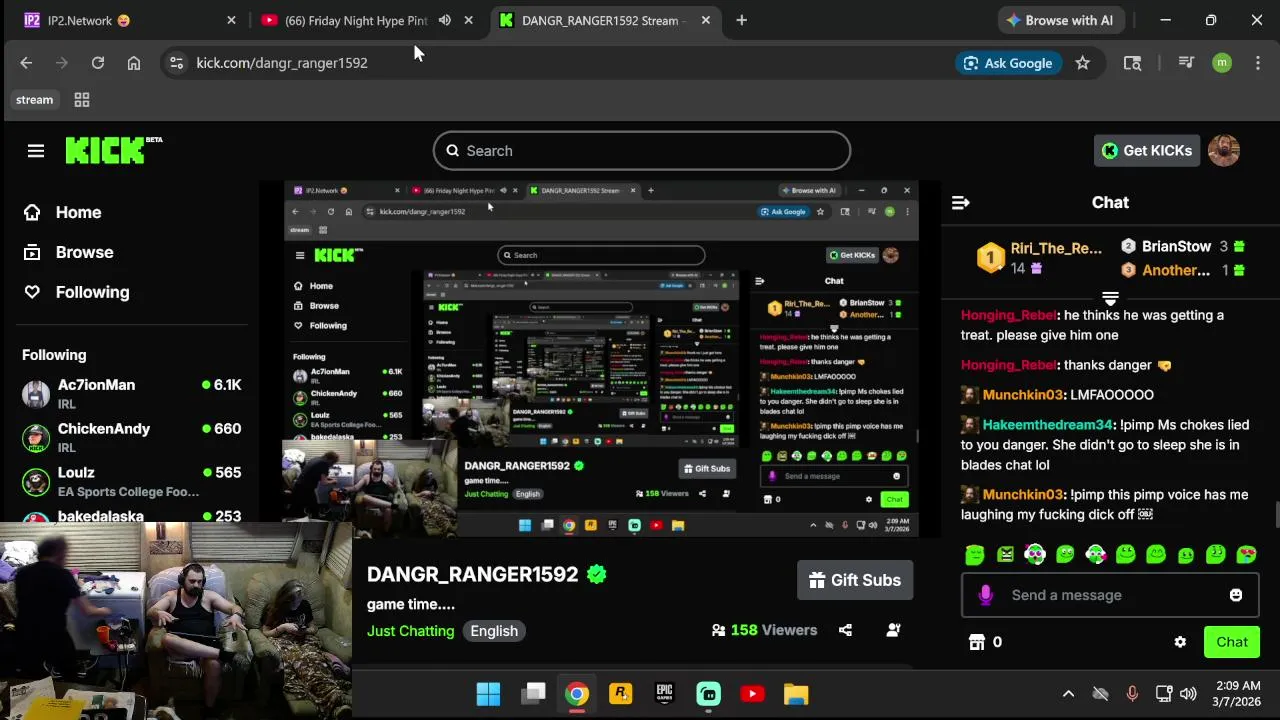
Task: Bookmark this page star icon
Action: pyautogui.click(x=1083, y=63)
